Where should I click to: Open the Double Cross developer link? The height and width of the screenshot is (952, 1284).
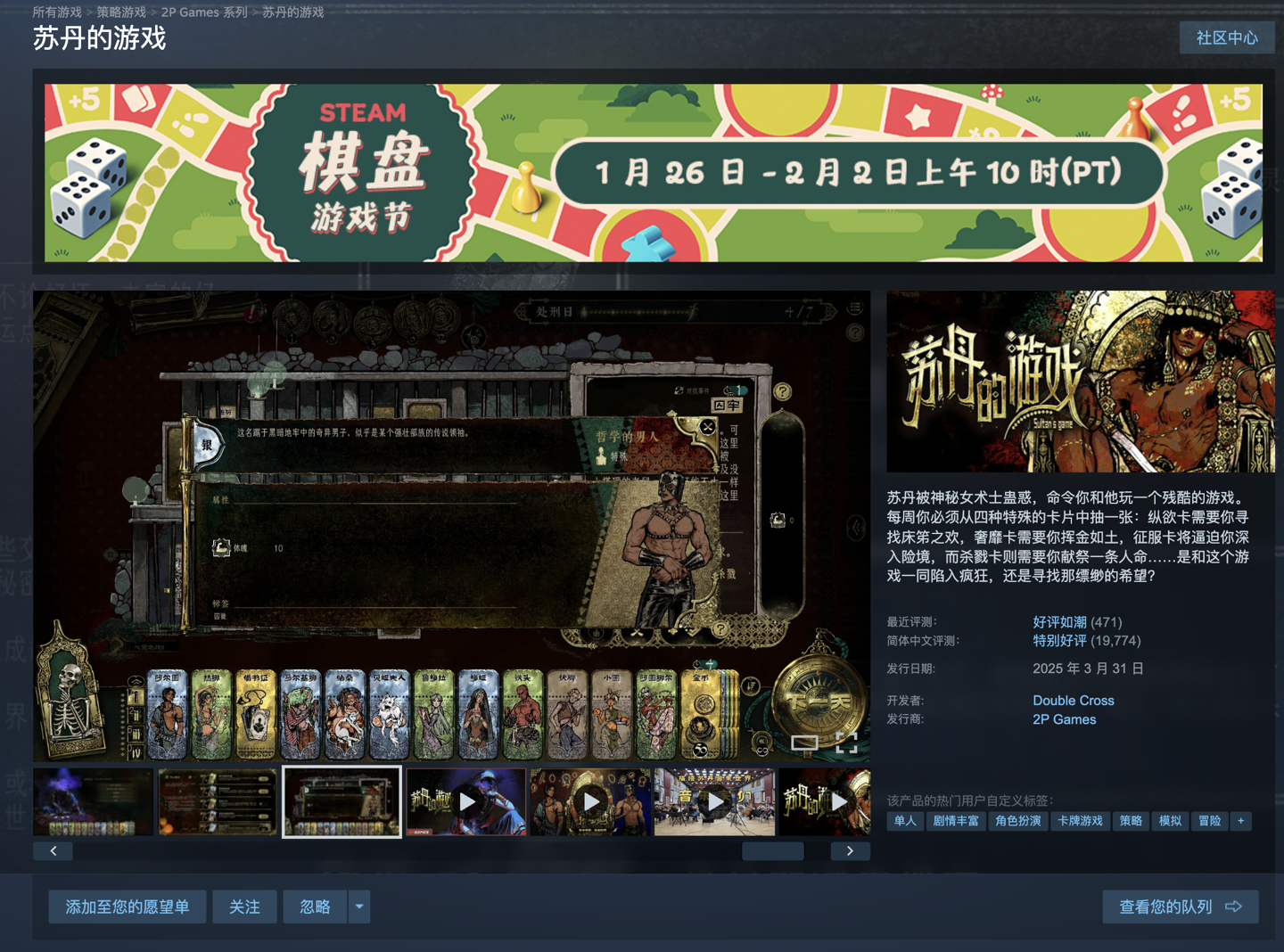point(1073,701)
